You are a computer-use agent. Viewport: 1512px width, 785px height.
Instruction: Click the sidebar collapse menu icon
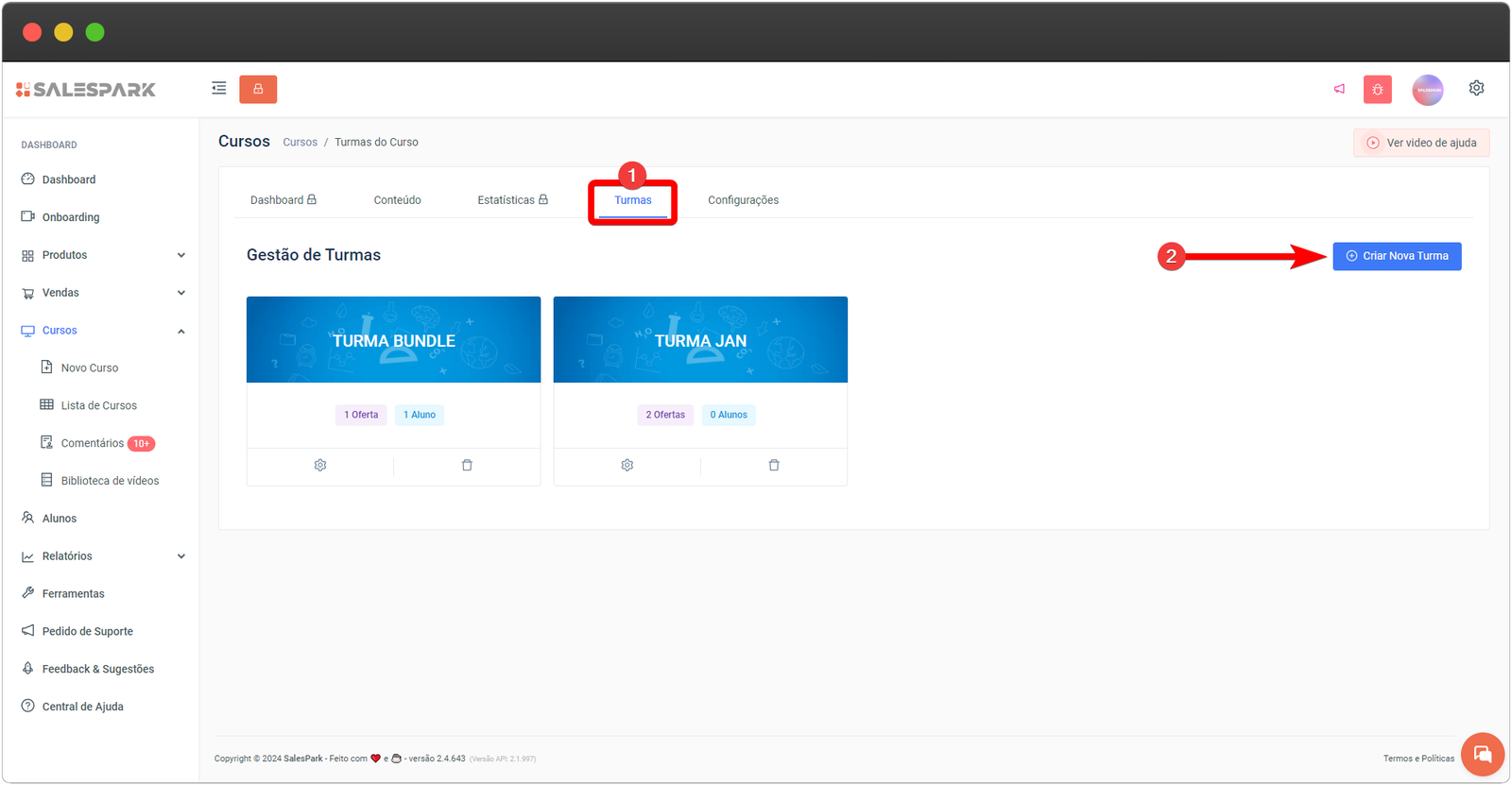coord(219,89)
